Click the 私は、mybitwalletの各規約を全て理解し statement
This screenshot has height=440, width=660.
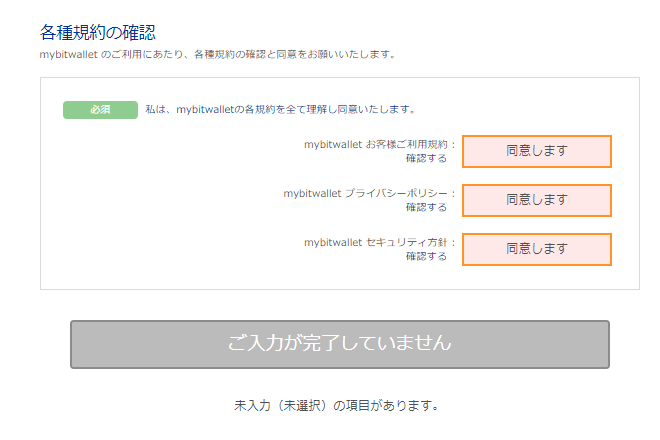point(281,109)
